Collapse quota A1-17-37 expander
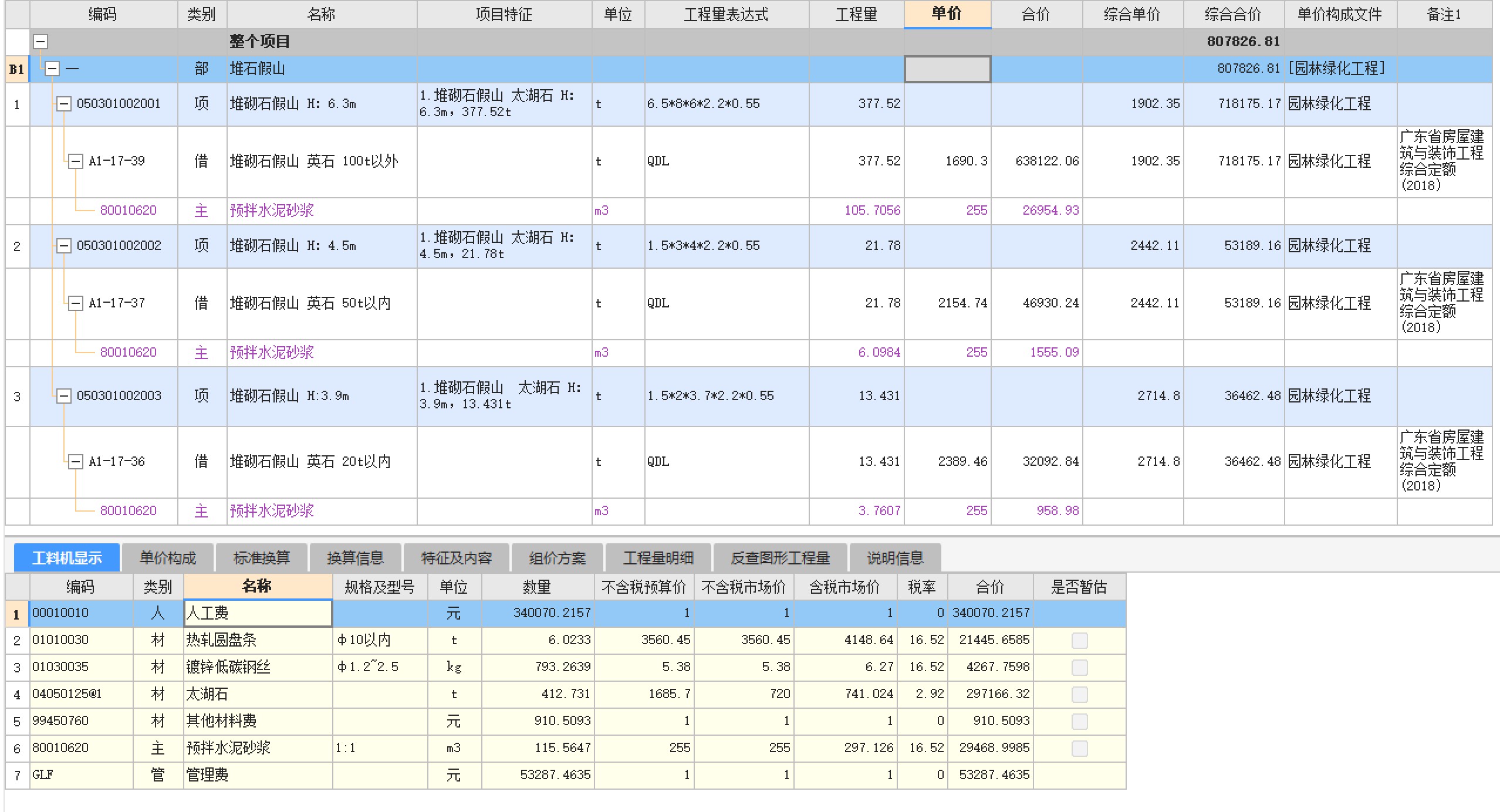1500x812 pixels. 76,303
